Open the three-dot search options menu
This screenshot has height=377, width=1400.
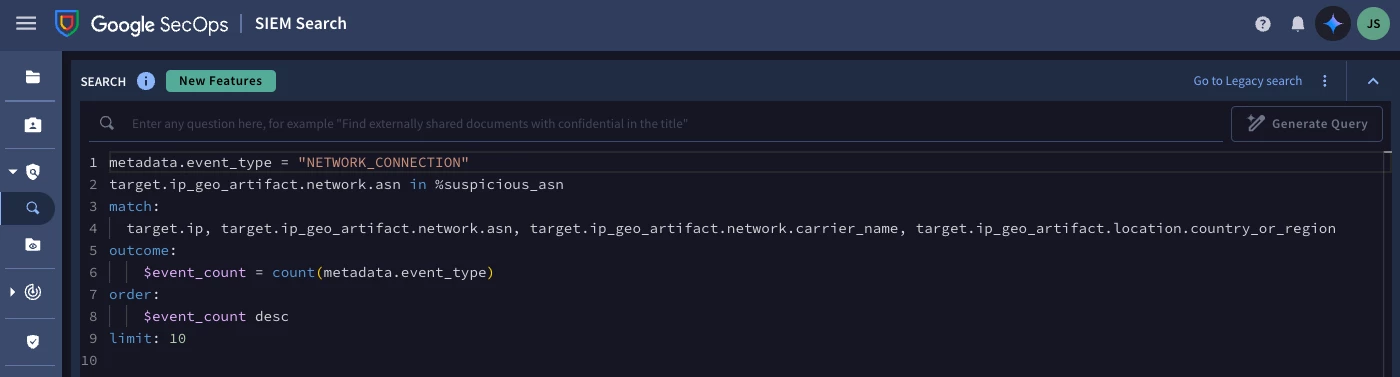(1325, 81)
